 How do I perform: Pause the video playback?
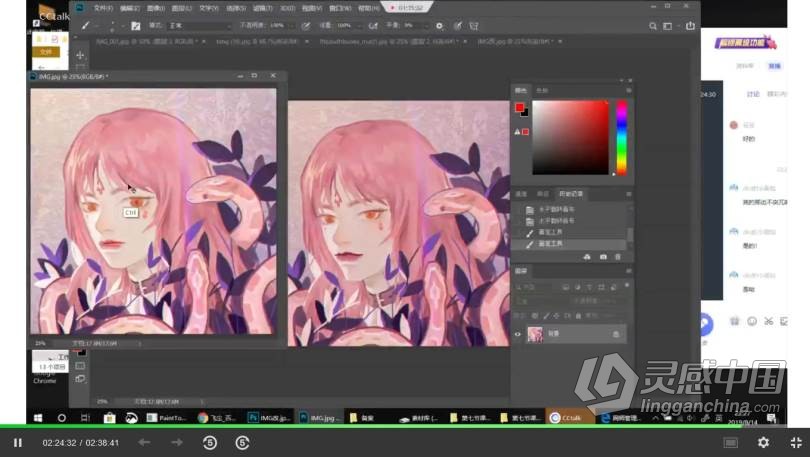[x=18, y=443]
